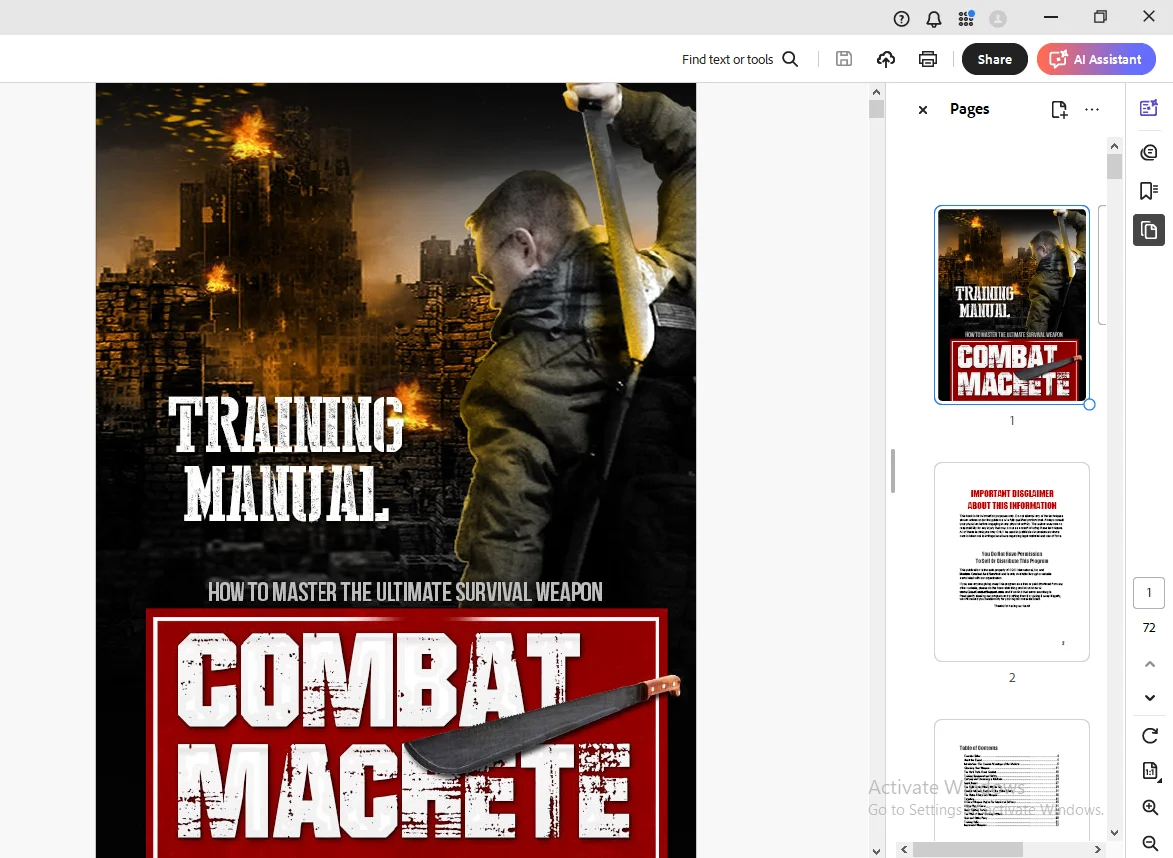
Task: Click the document scroll up arrow
Action: click(x=876, y=92)
